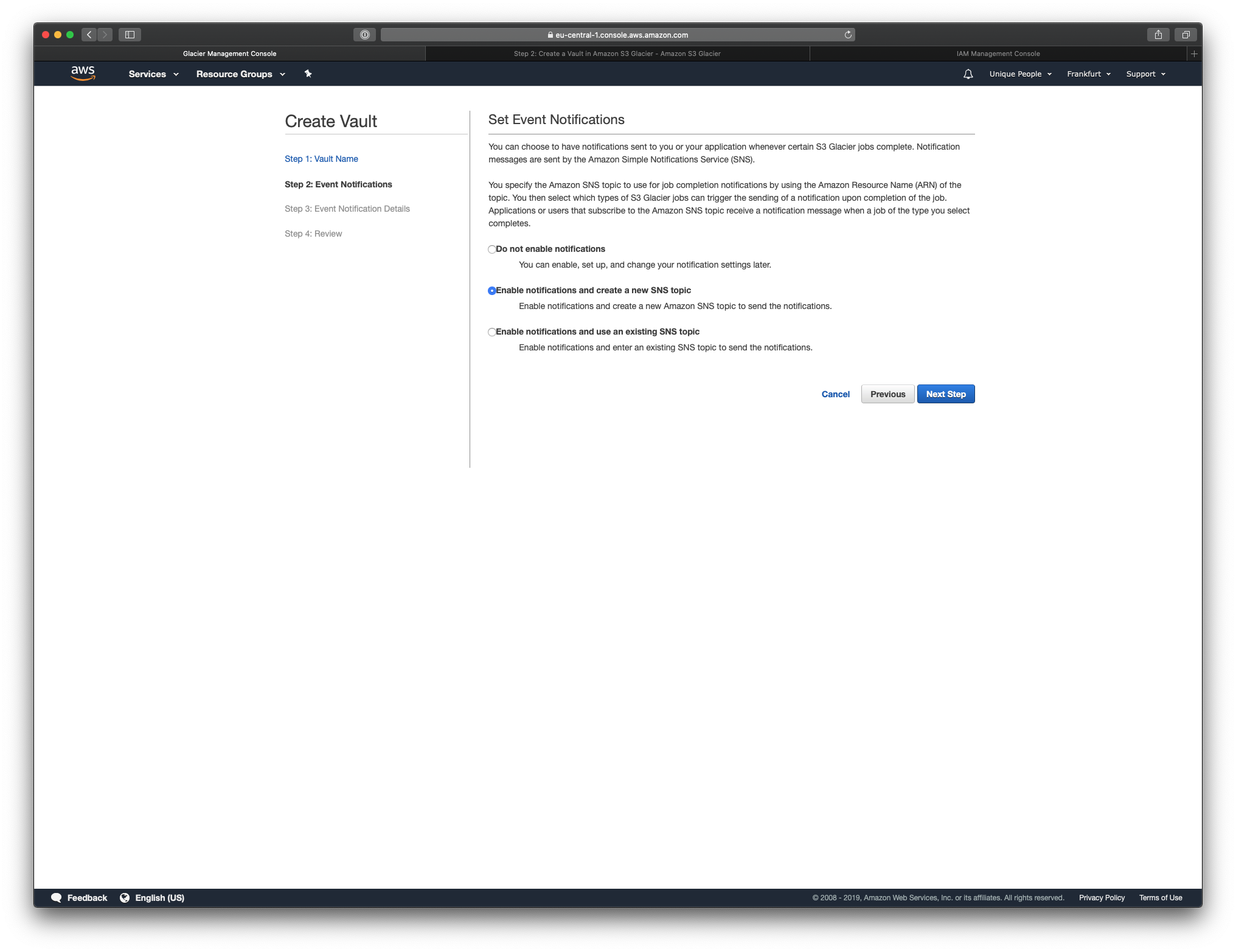Go to Step 1: Vault Name

[321, 159]
